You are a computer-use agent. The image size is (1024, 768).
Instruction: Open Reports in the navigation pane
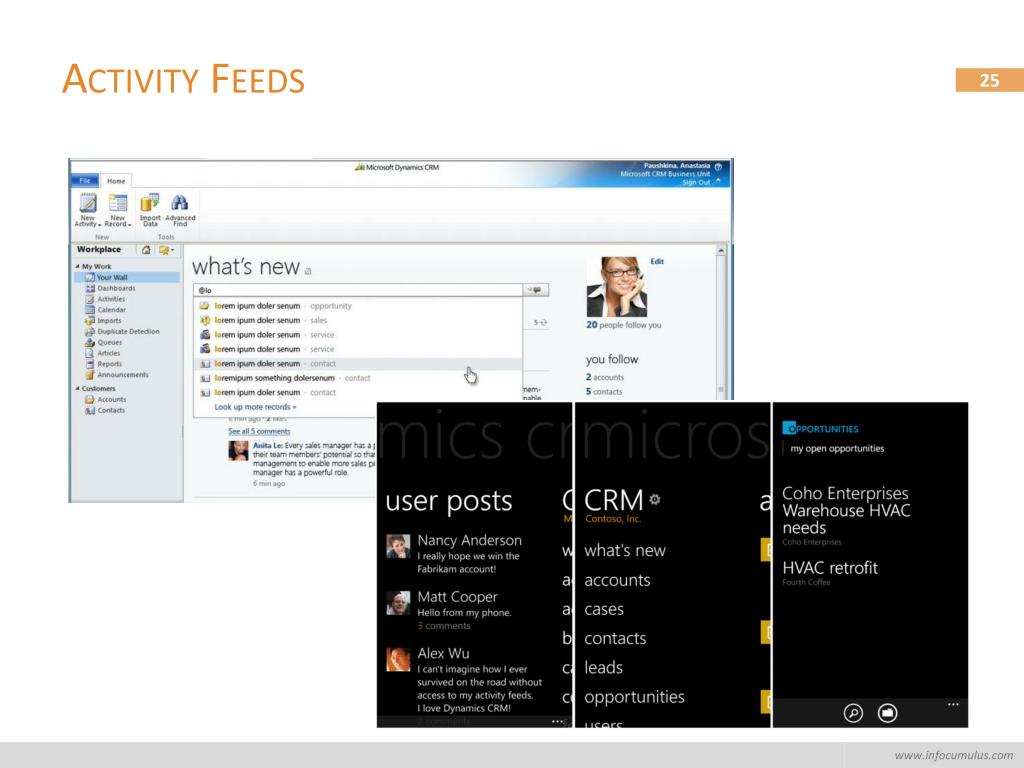tap(103, 364)
